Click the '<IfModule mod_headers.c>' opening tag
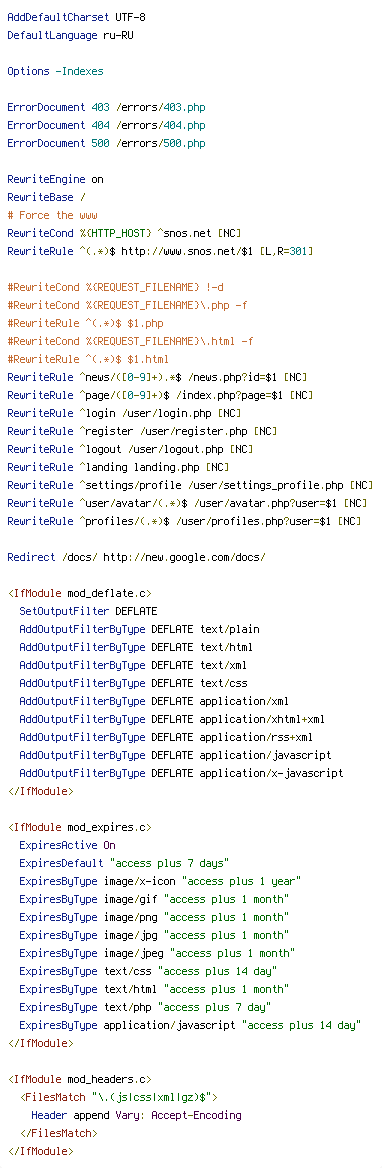Viewport: 382px width, 1168px height. point(80,1079)
